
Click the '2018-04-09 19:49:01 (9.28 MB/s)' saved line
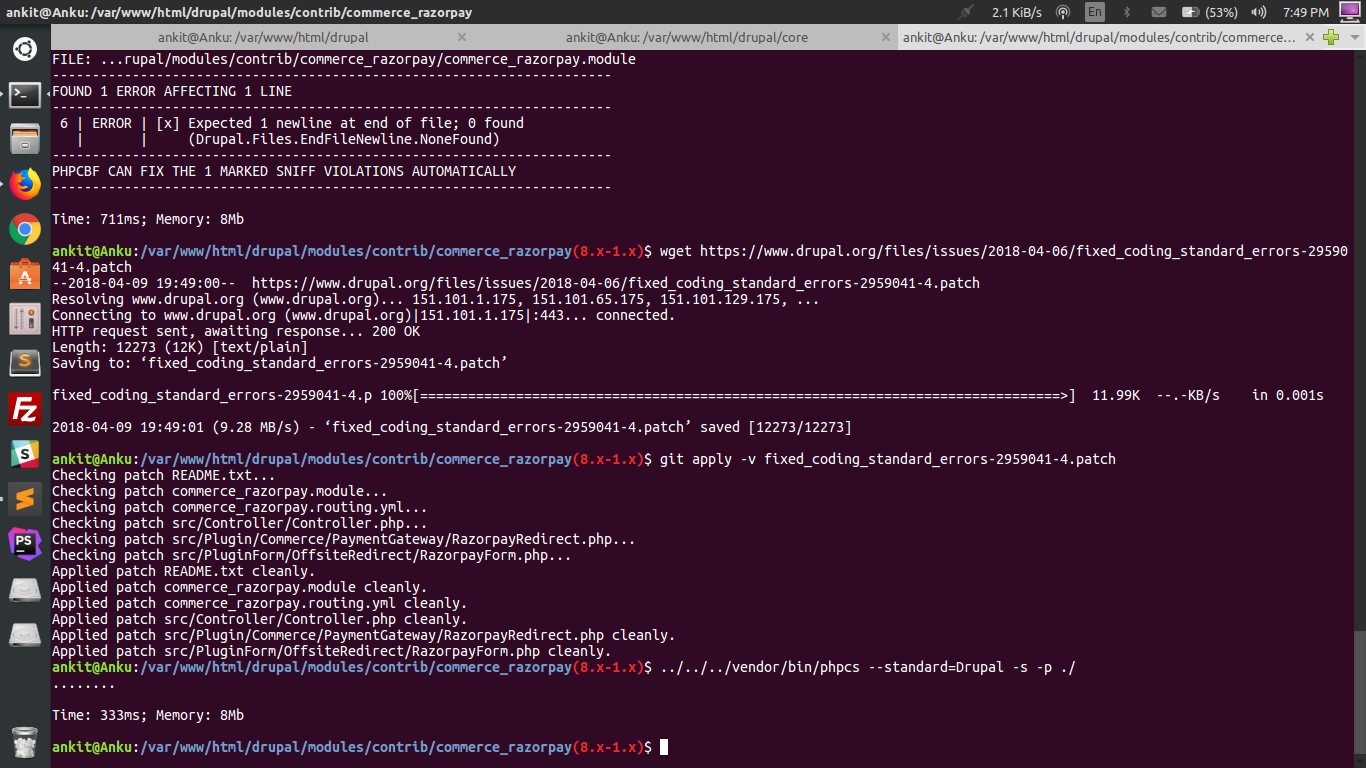click(452, 427)
